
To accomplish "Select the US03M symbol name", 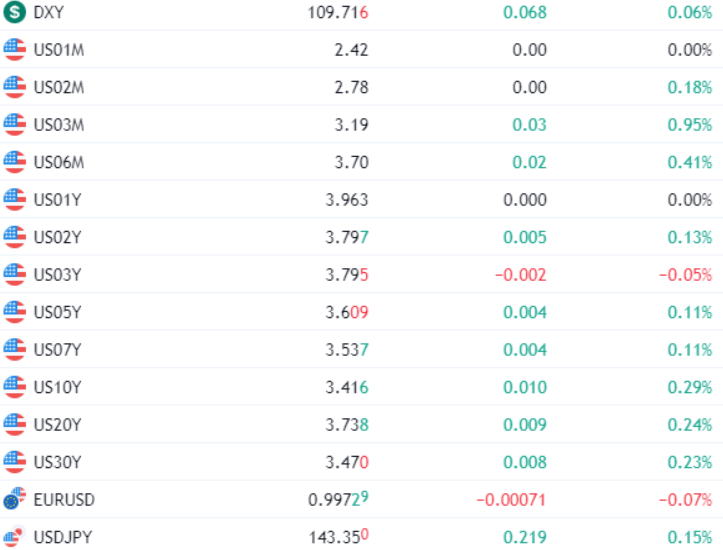I will [59, 125].
